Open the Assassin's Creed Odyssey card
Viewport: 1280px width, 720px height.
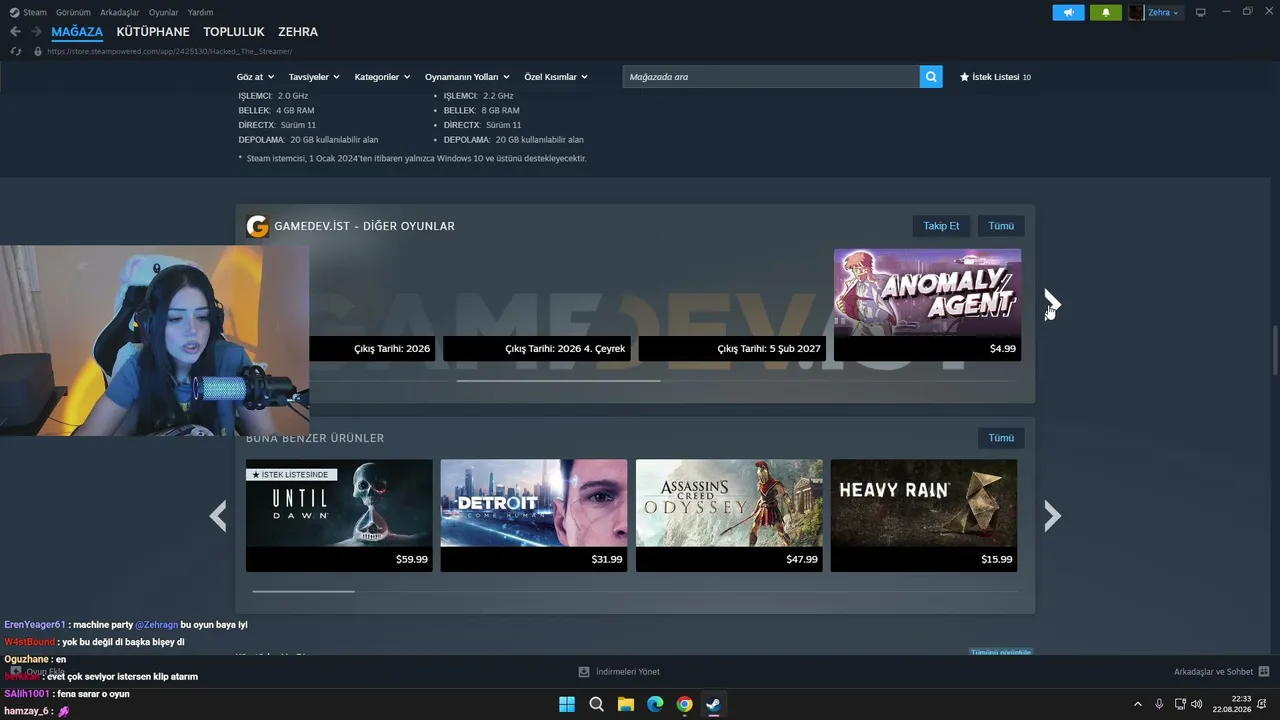729,516
